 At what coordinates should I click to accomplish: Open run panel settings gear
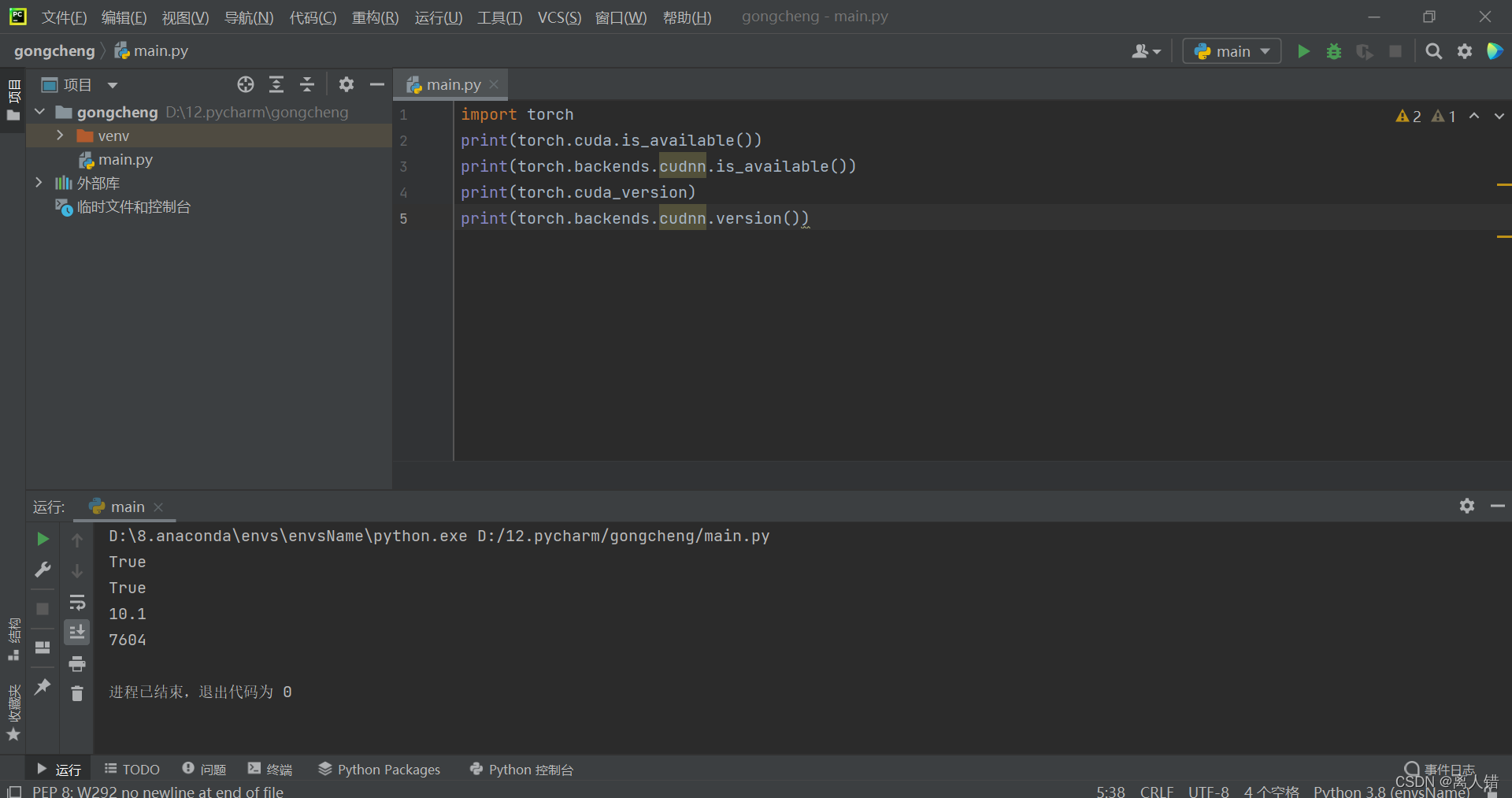1467,506
